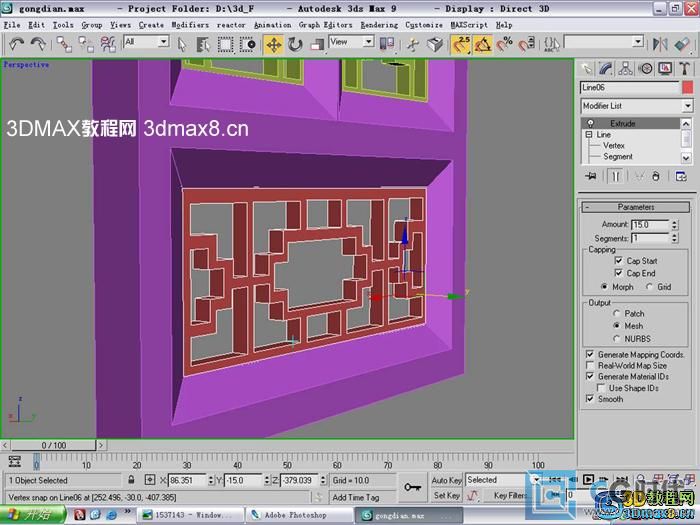The width and height of the screenshot is (700, 525).
Task: Open the Modifier List dropdown
Action: click(637, 106)
